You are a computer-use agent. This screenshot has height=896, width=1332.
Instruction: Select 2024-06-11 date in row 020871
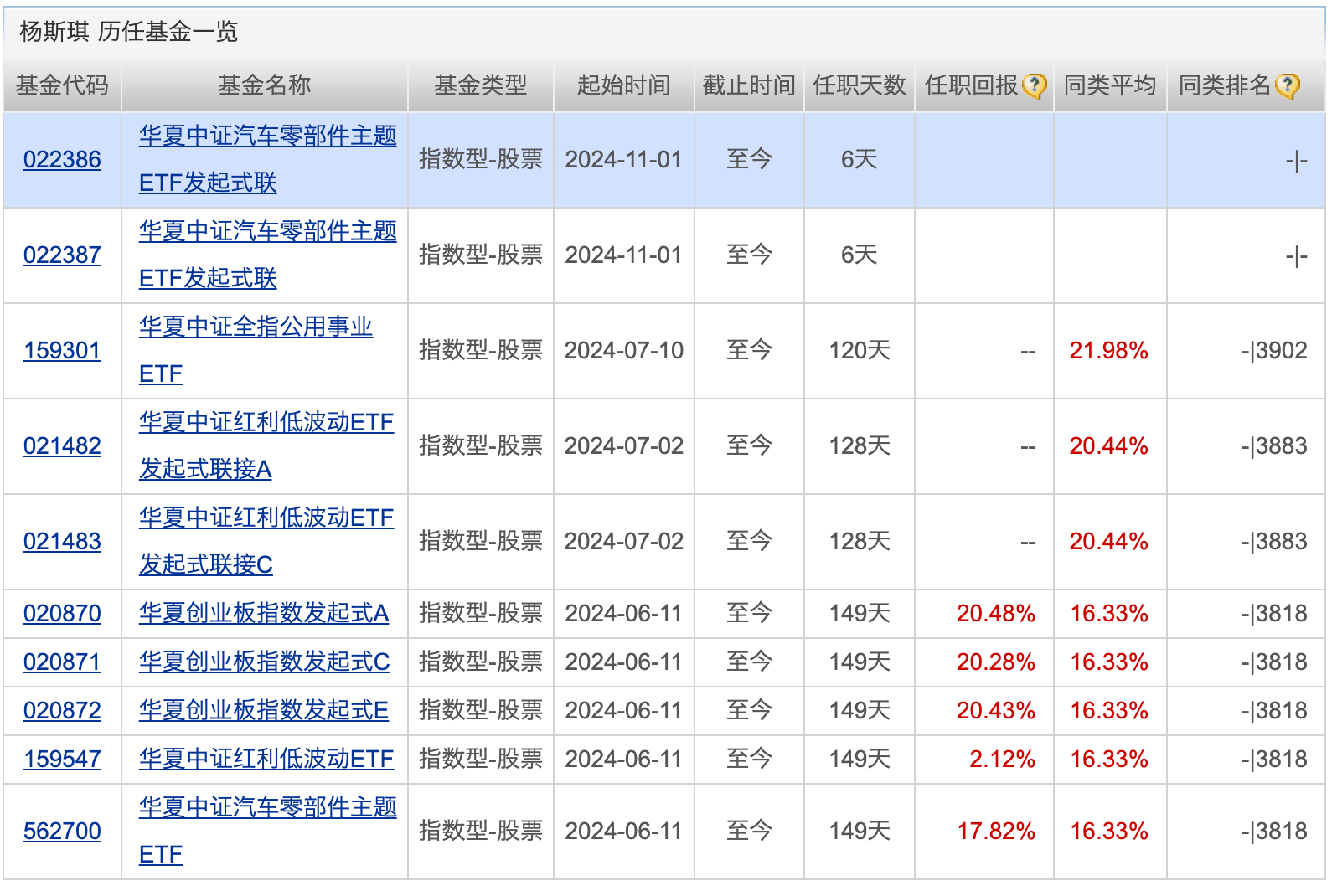(x=623, y=662)
